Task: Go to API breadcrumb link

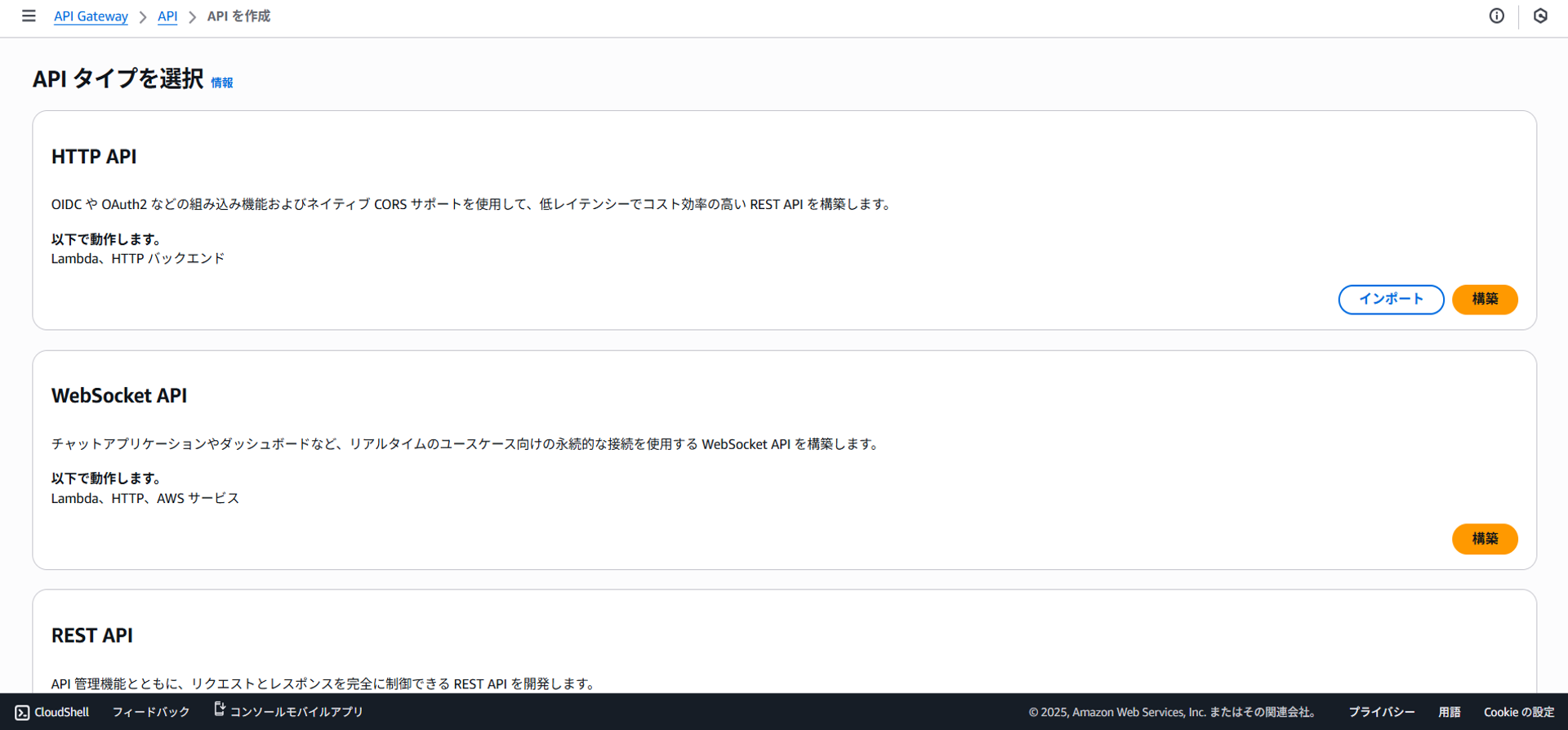Action: 167,16
